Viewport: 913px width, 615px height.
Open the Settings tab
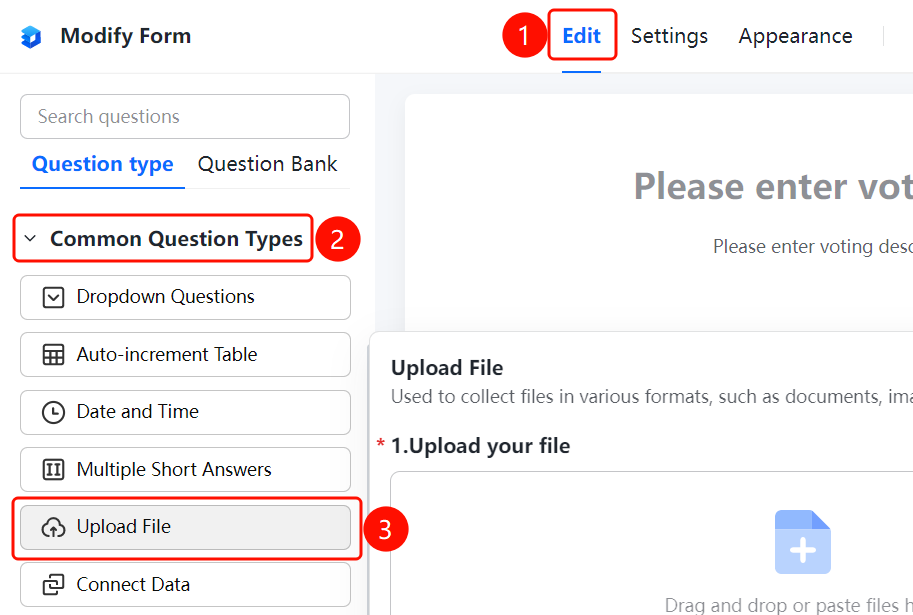(x=669, y=36)
